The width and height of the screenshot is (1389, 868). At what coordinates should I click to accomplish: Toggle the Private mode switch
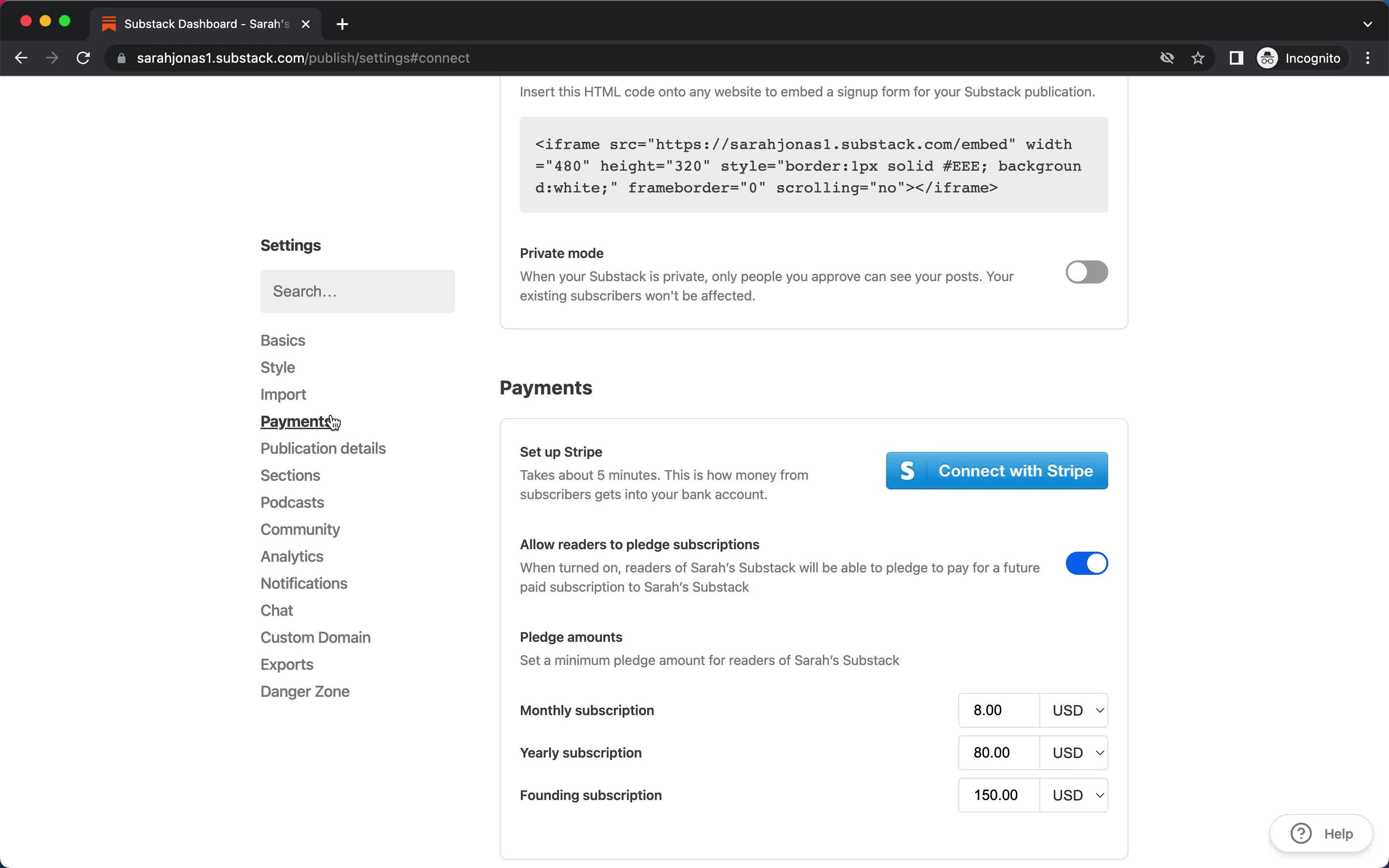coord(1087,272)
